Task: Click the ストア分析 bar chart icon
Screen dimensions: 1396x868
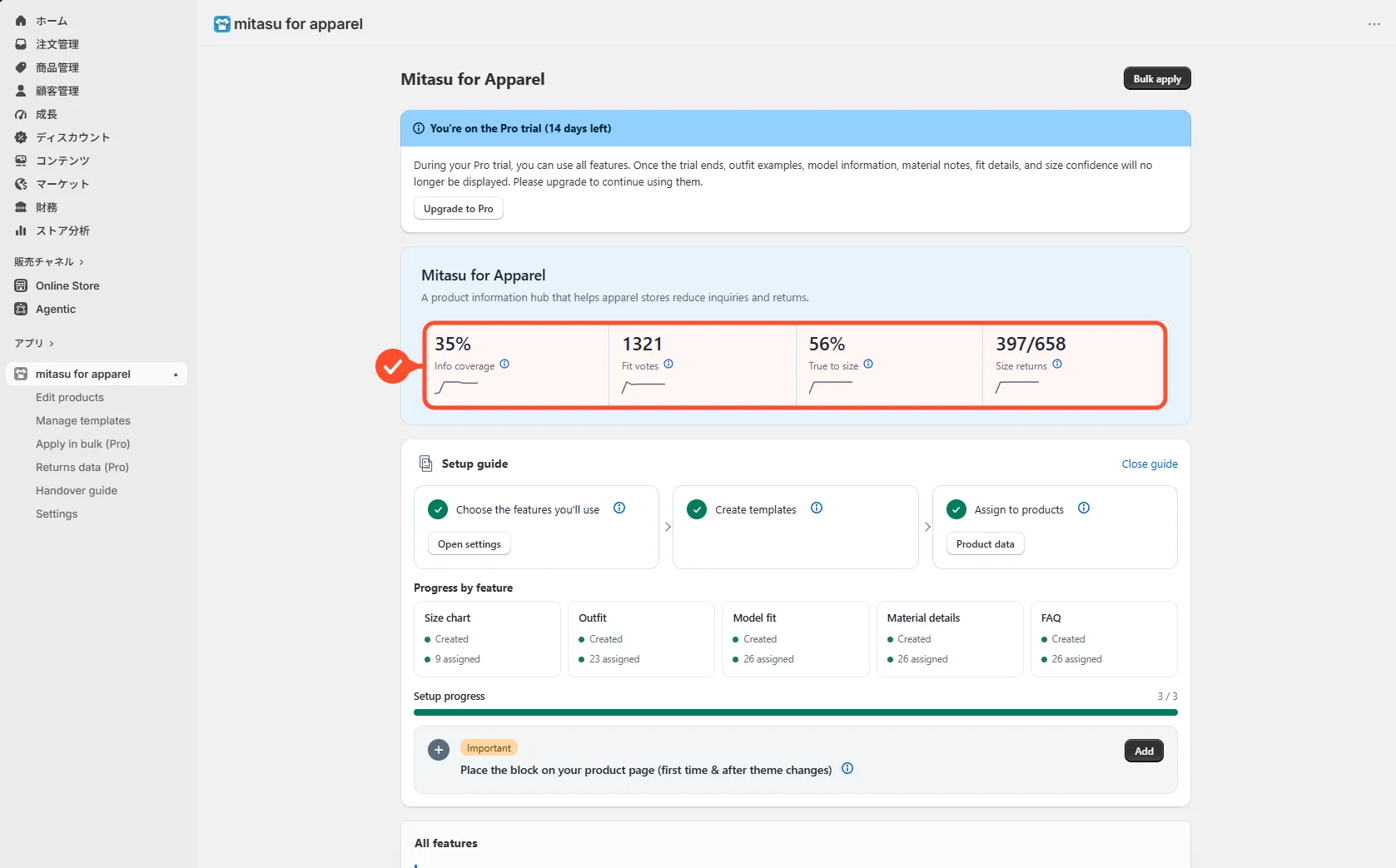Action: click(21, 231)
